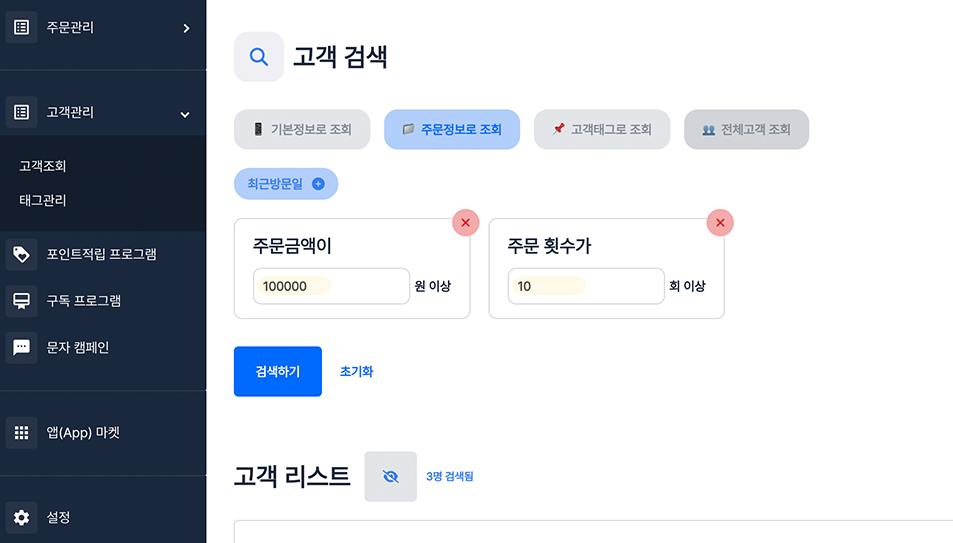Click the 설정 gear icon
Image resolution: width=953 pixels, height=543 pixels.
pyautogui.click(x=21, y=518)
